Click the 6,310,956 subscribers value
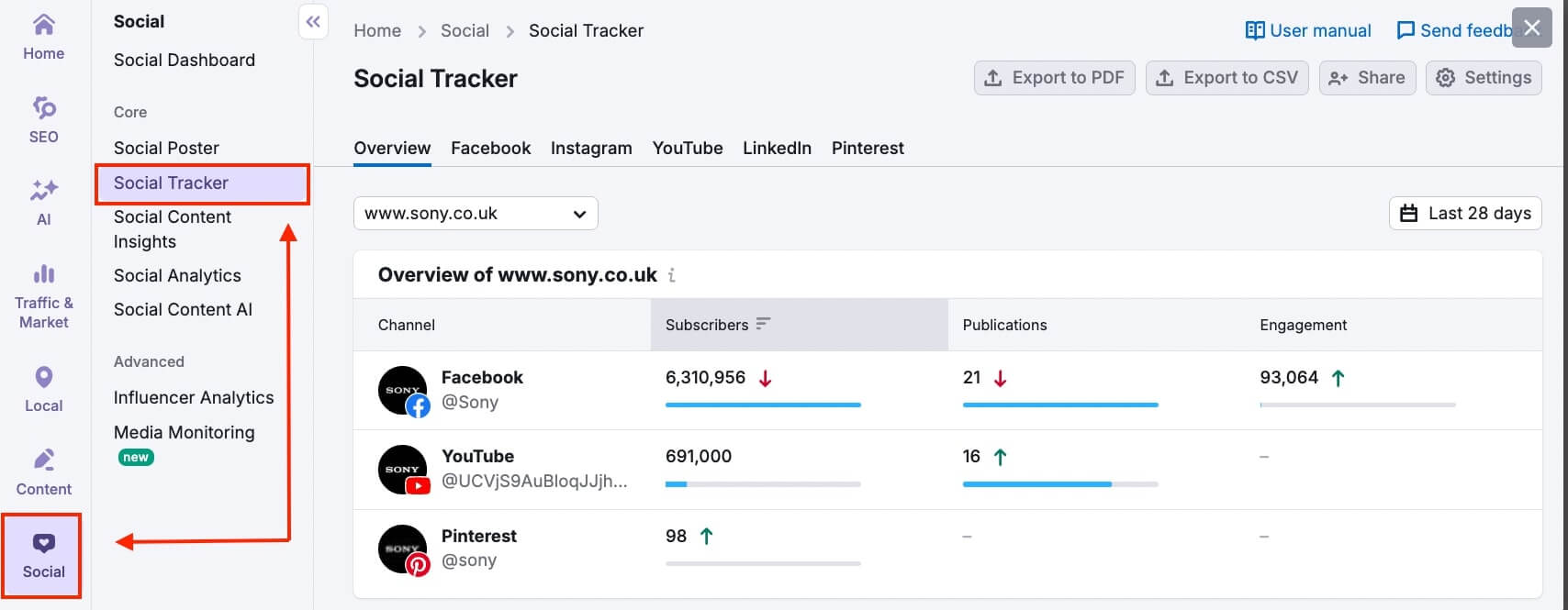The width and height of the screenshot is (1568, 610). tap(705, 377)
